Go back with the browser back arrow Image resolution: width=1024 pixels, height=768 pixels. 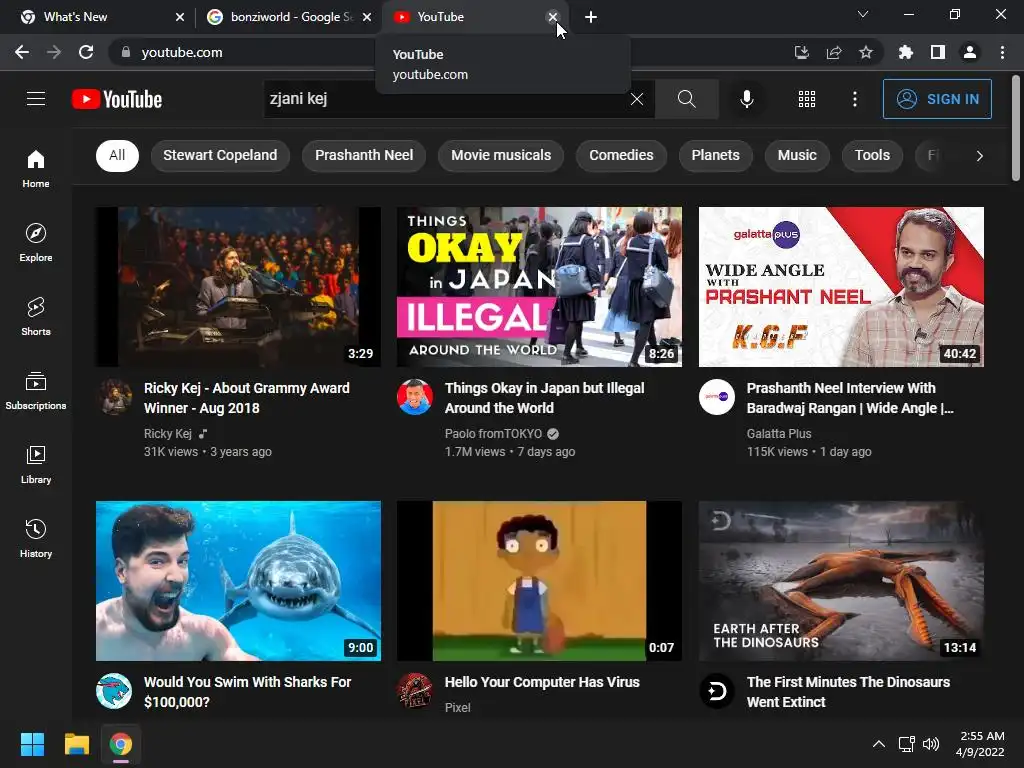pos(22,52)
